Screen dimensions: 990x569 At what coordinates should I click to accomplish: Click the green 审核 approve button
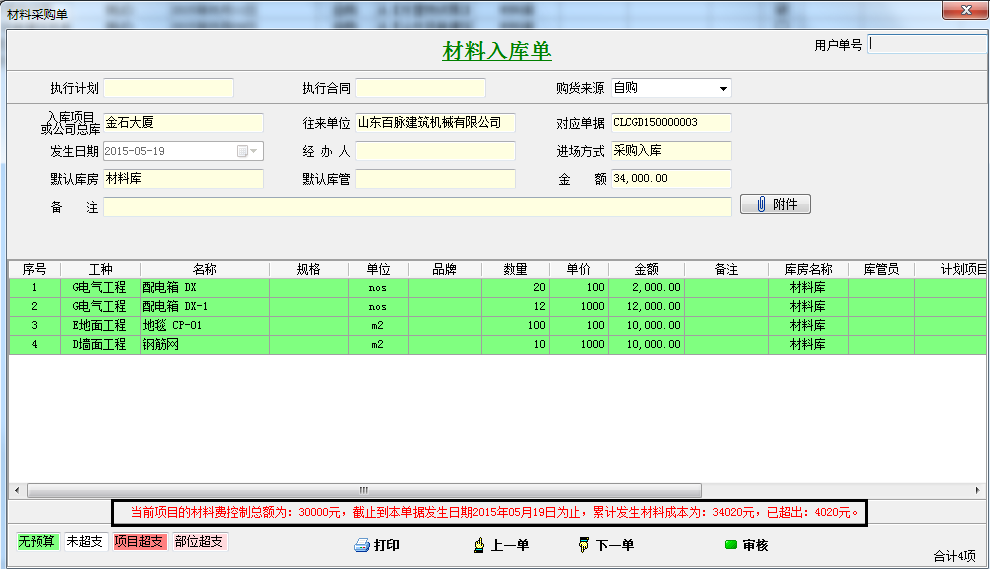click(x=746, y=545)
